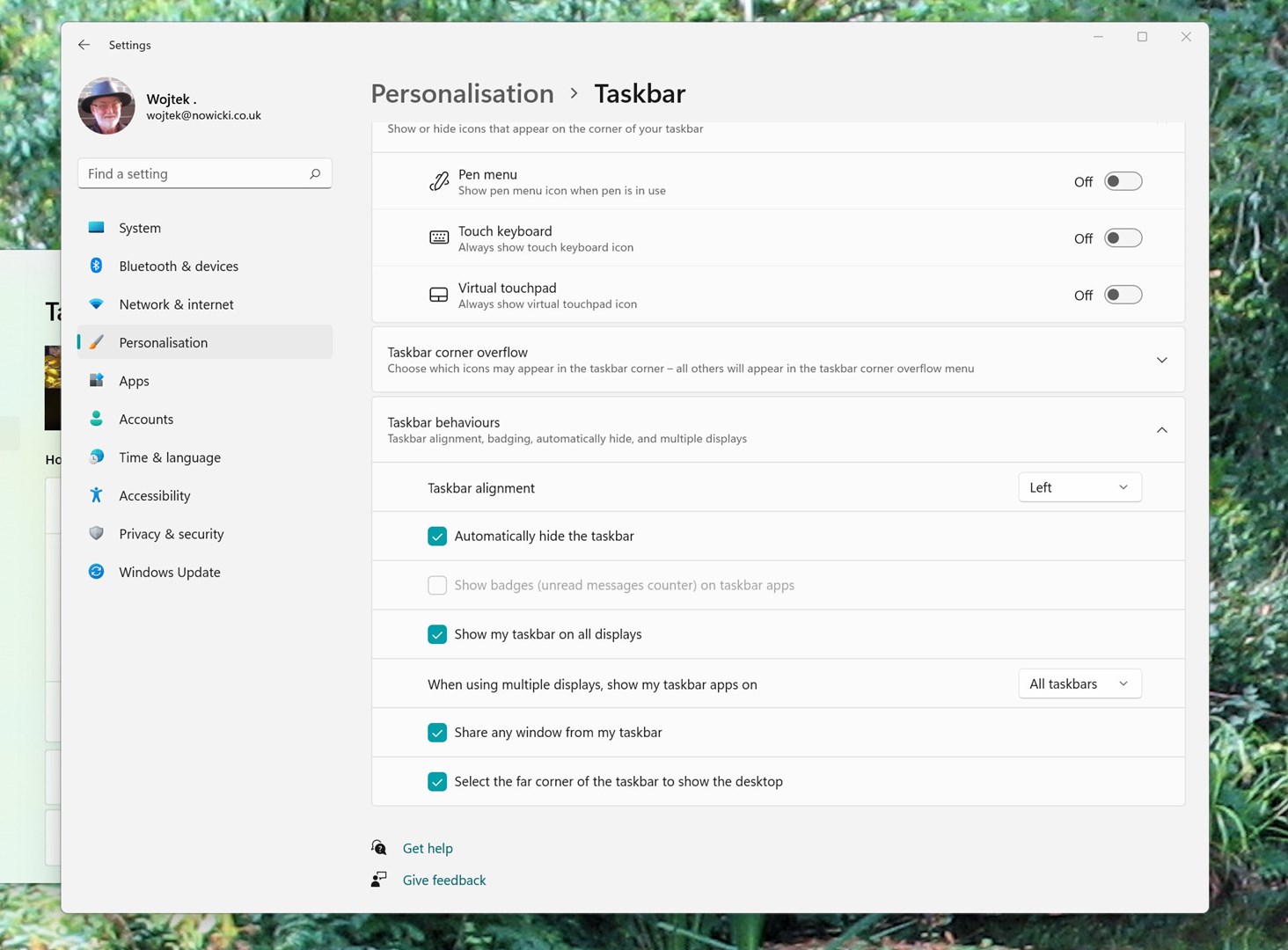This screenshot has width=1288, height=950.
Task: Click the Bluetooth icon in sidebar
Action: point(97,266)
